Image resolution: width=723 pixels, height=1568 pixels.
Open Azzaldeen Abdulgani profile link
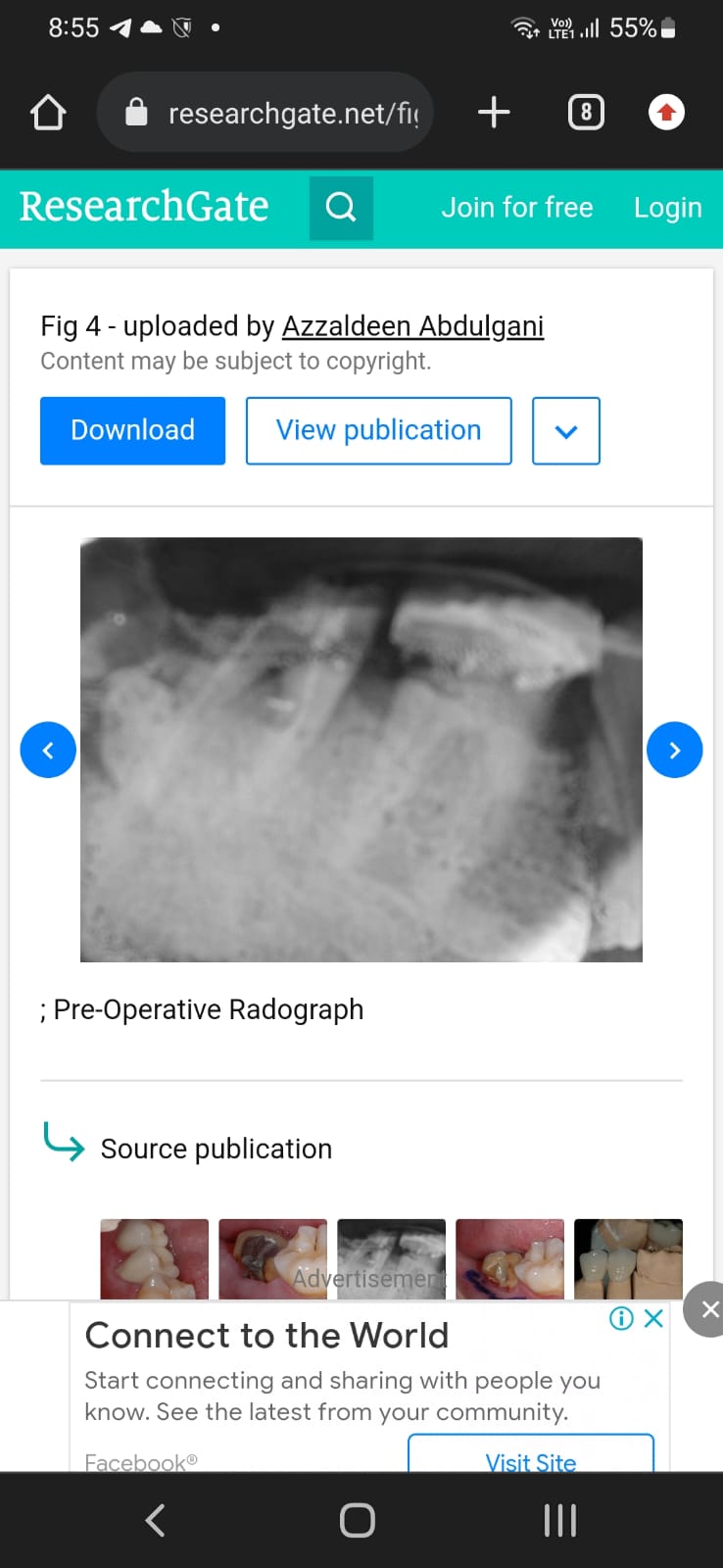(x=412, y=325)
